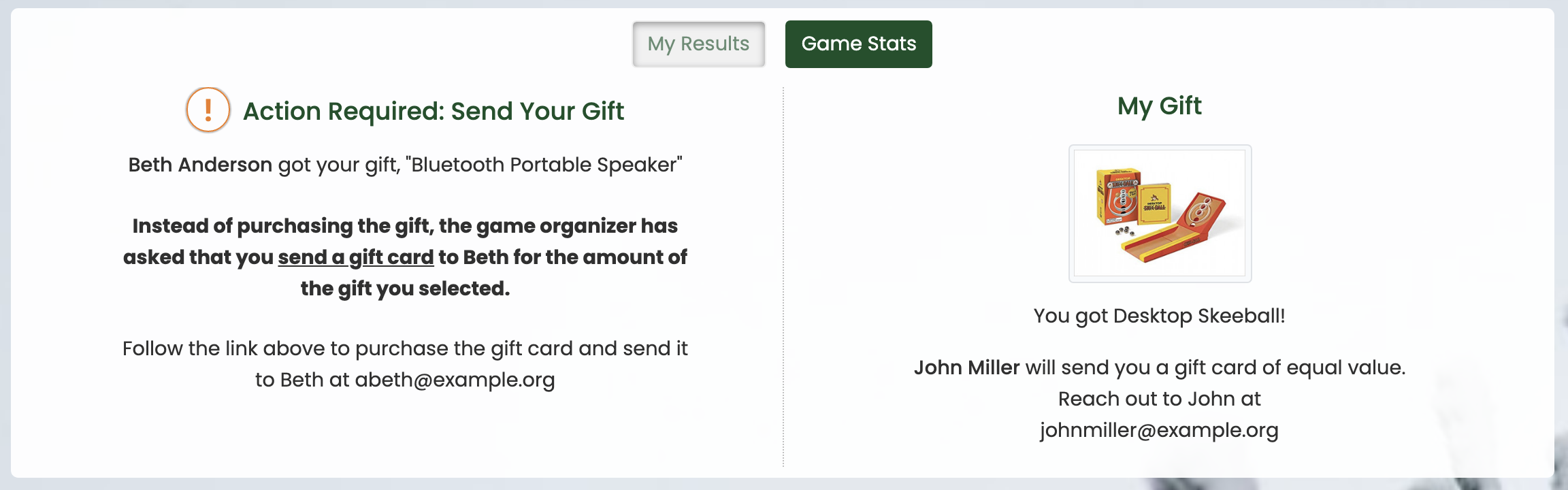Select the name John Miller
This screenshot has width=1568, height=490.
click(966, 367)
